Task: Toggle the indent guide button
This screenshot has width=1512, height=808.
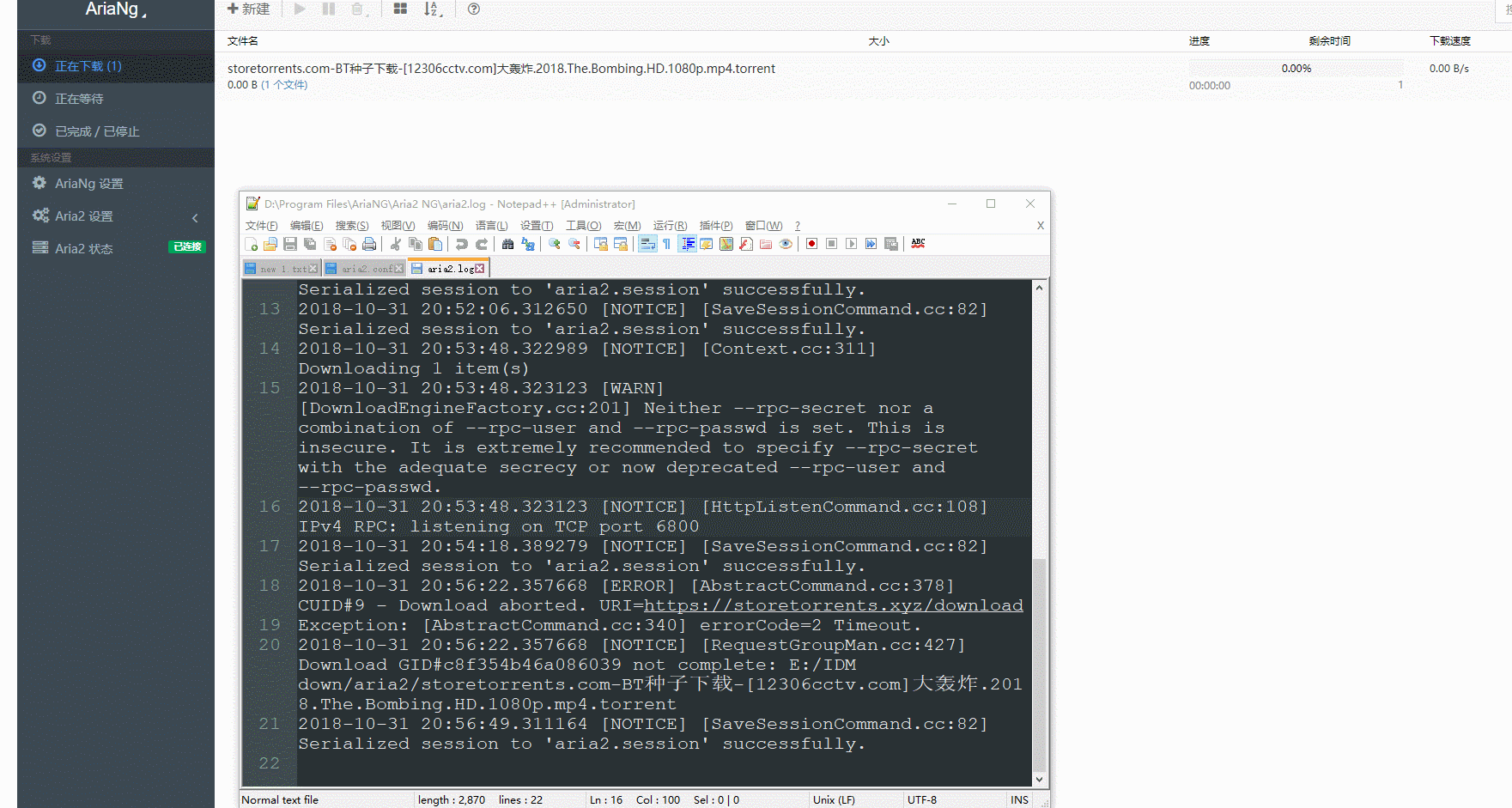Action: pos(688,245)
